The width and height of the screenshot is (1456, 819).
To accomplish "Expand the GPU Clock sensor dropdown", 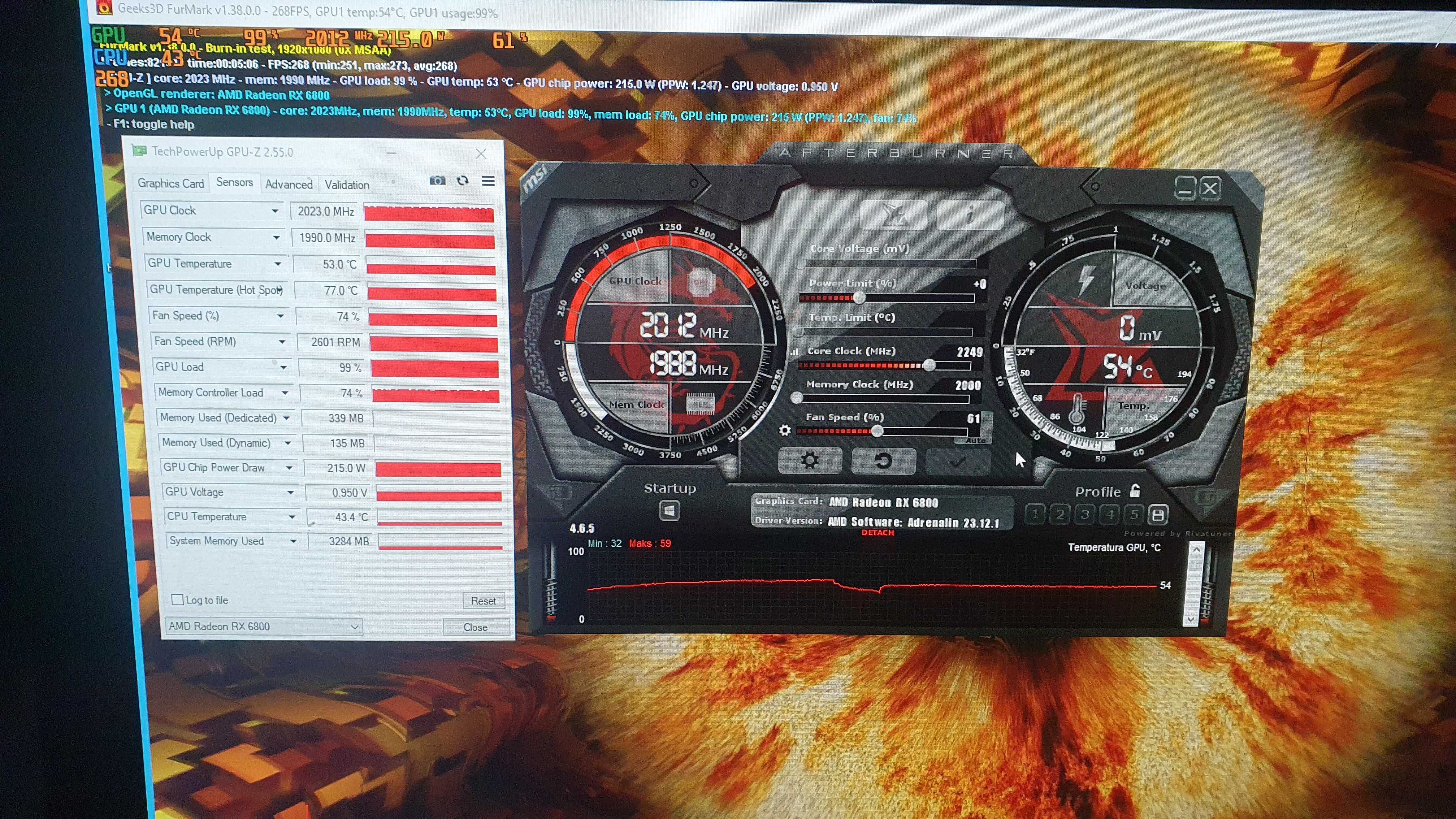I will 275,211.
